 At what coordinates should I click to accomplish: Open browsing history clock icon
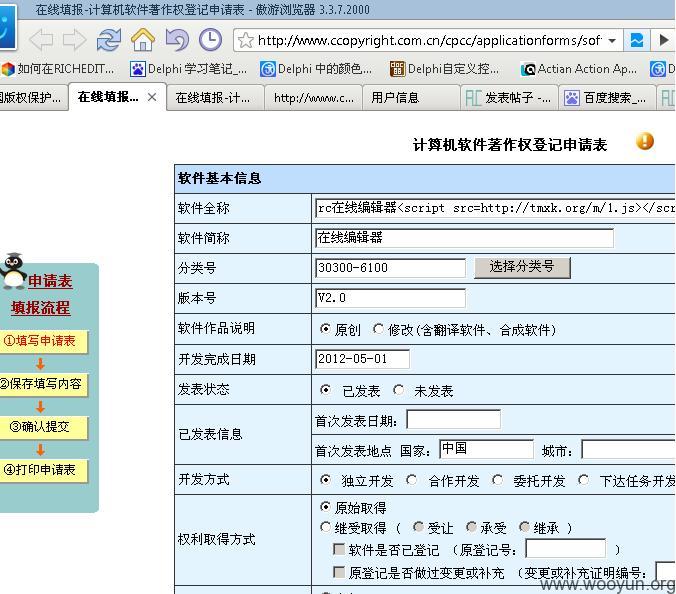(210, 40)
